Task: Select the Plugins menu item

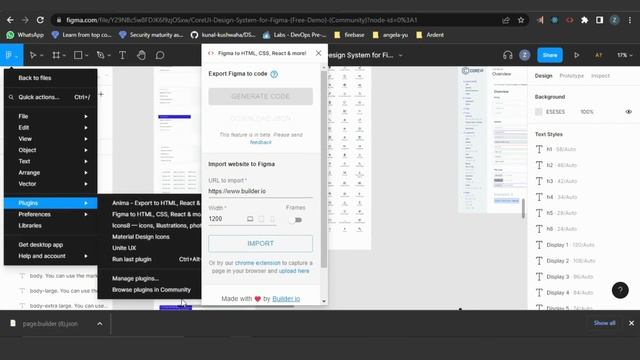Action: pos(51,203)
